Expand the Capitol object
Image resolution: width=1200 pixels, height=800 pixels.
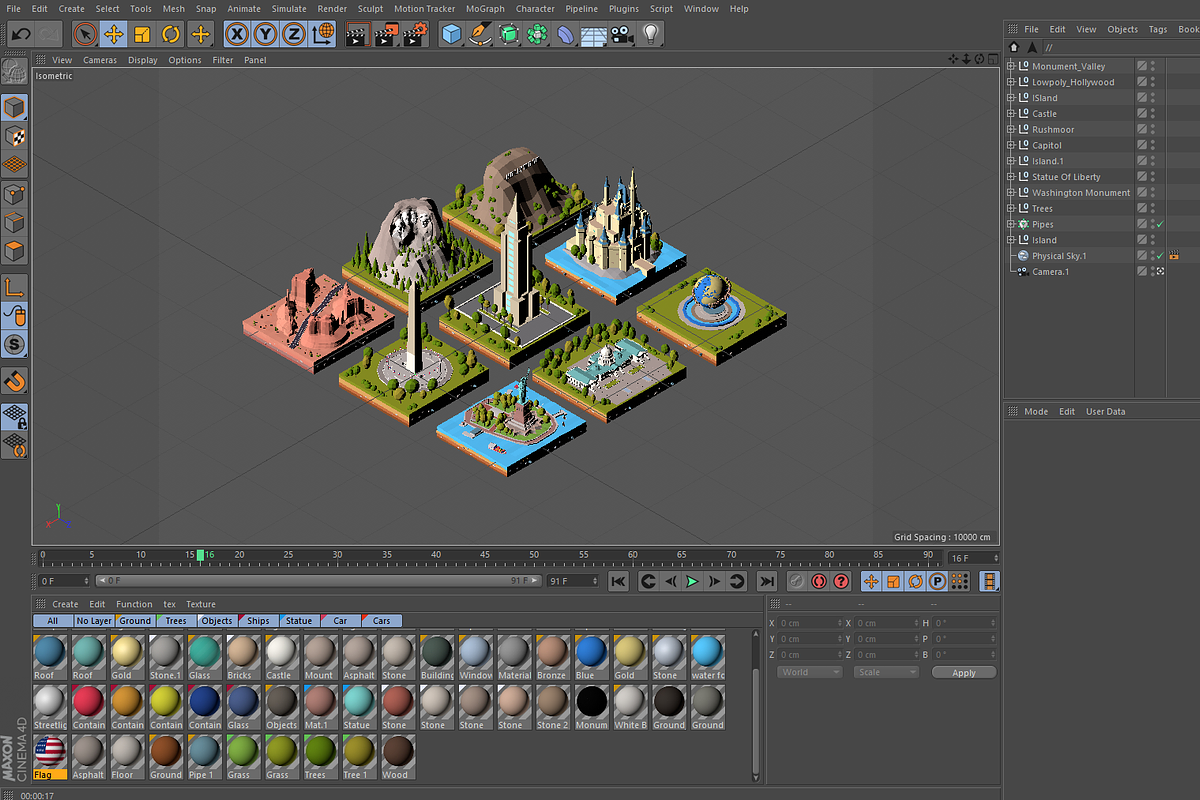1010,145
